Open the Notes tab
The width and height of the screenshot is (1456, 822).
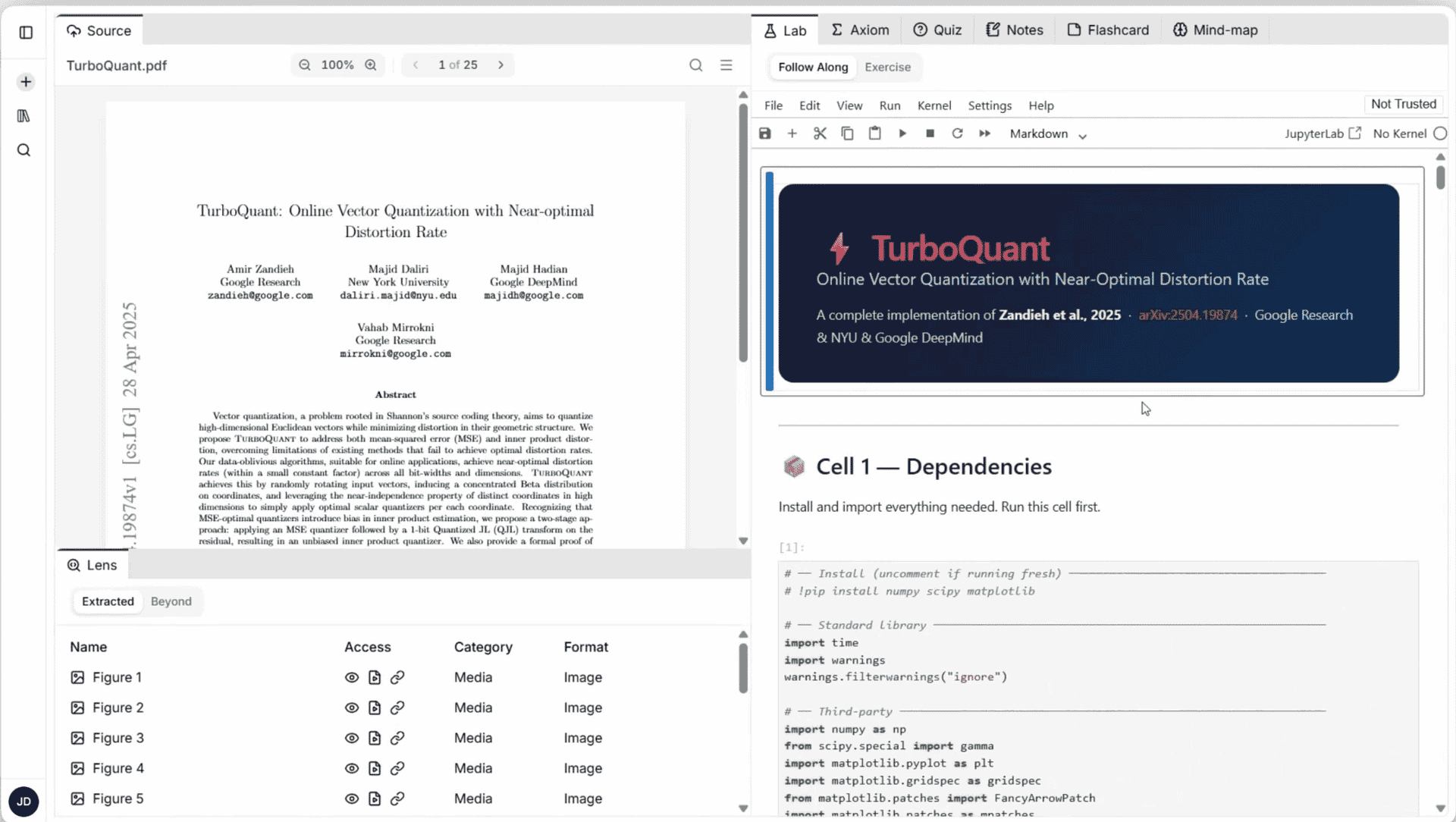pos(1015,30)
